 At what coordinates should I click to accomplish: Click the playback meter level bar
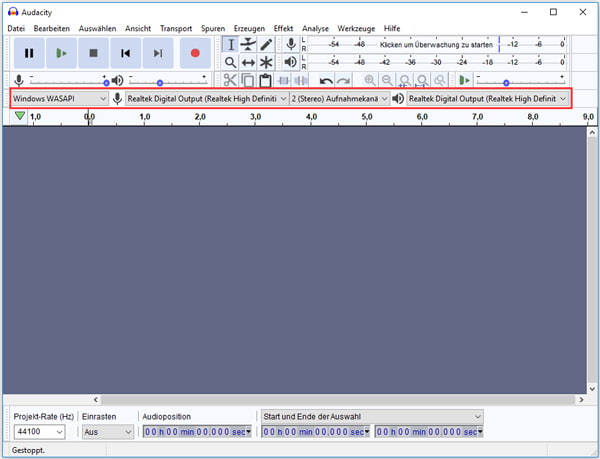click(437, 62)
